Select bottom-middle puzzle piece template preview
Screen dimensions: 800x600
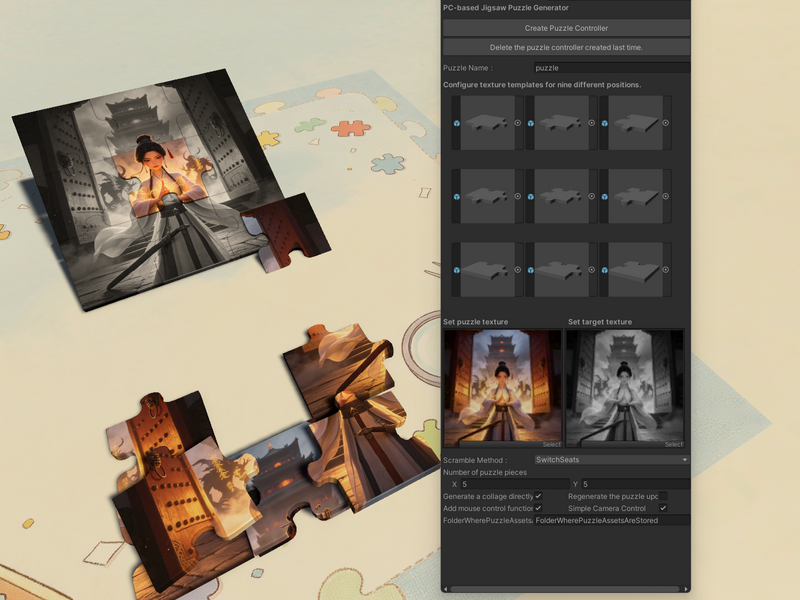coord(561,270)
